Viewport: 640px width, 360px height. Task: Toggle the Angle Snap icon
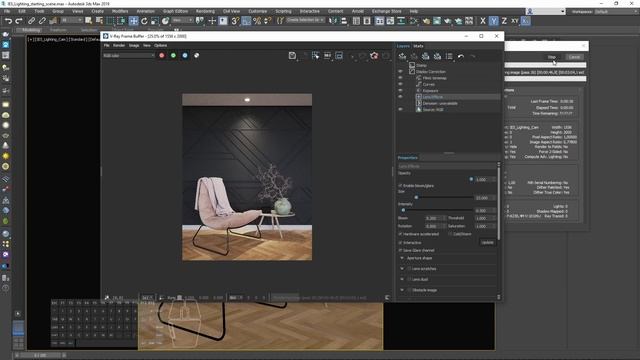pyautogui.click(x=246, y=21)
